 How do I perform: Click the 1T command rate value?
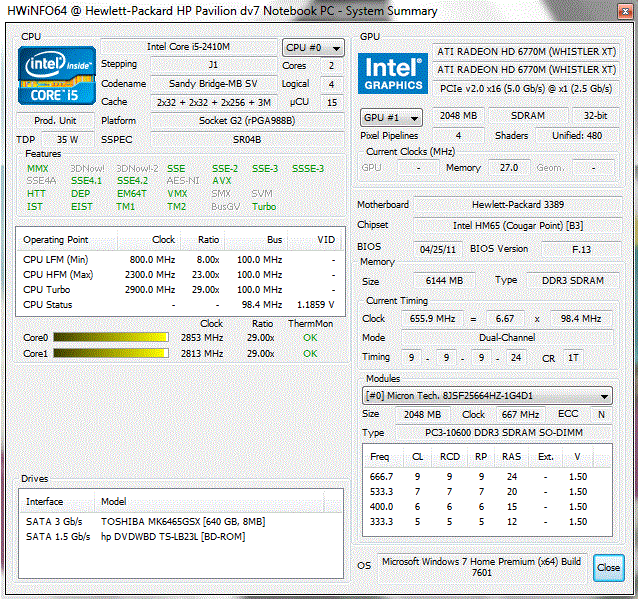tap(573, 358)
